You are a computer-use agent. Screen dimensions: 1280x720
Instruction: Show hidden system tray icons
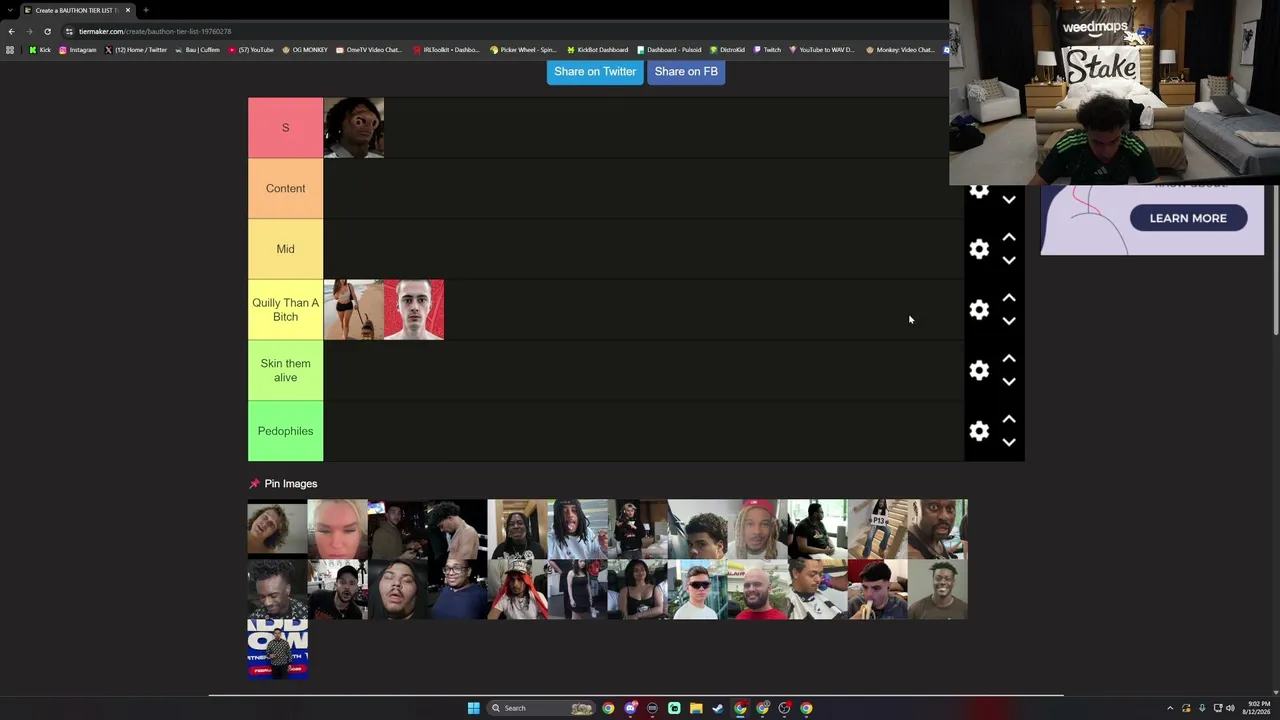(1170, 708)
